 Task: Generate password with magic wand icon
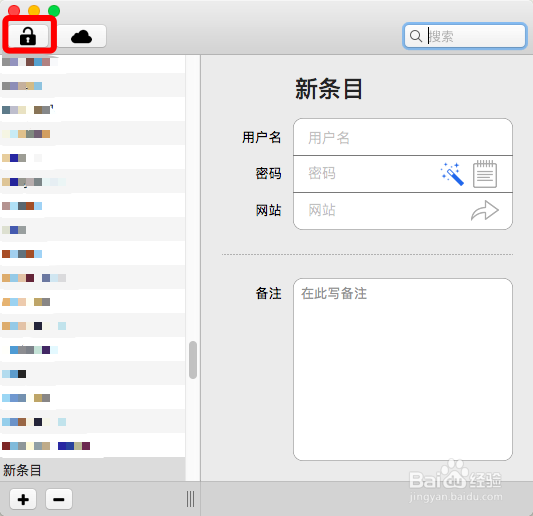click(x=452, y=174)
